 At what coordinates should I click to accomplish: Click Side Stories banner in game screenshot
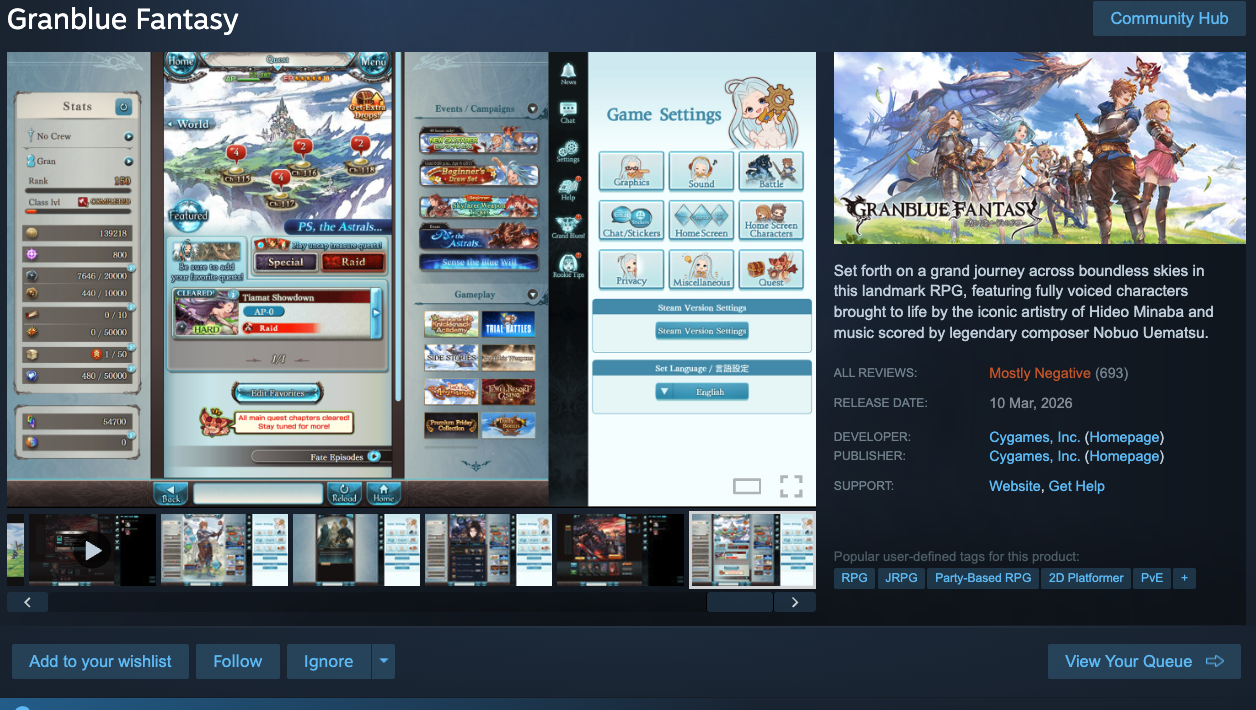tap(450, 358)
